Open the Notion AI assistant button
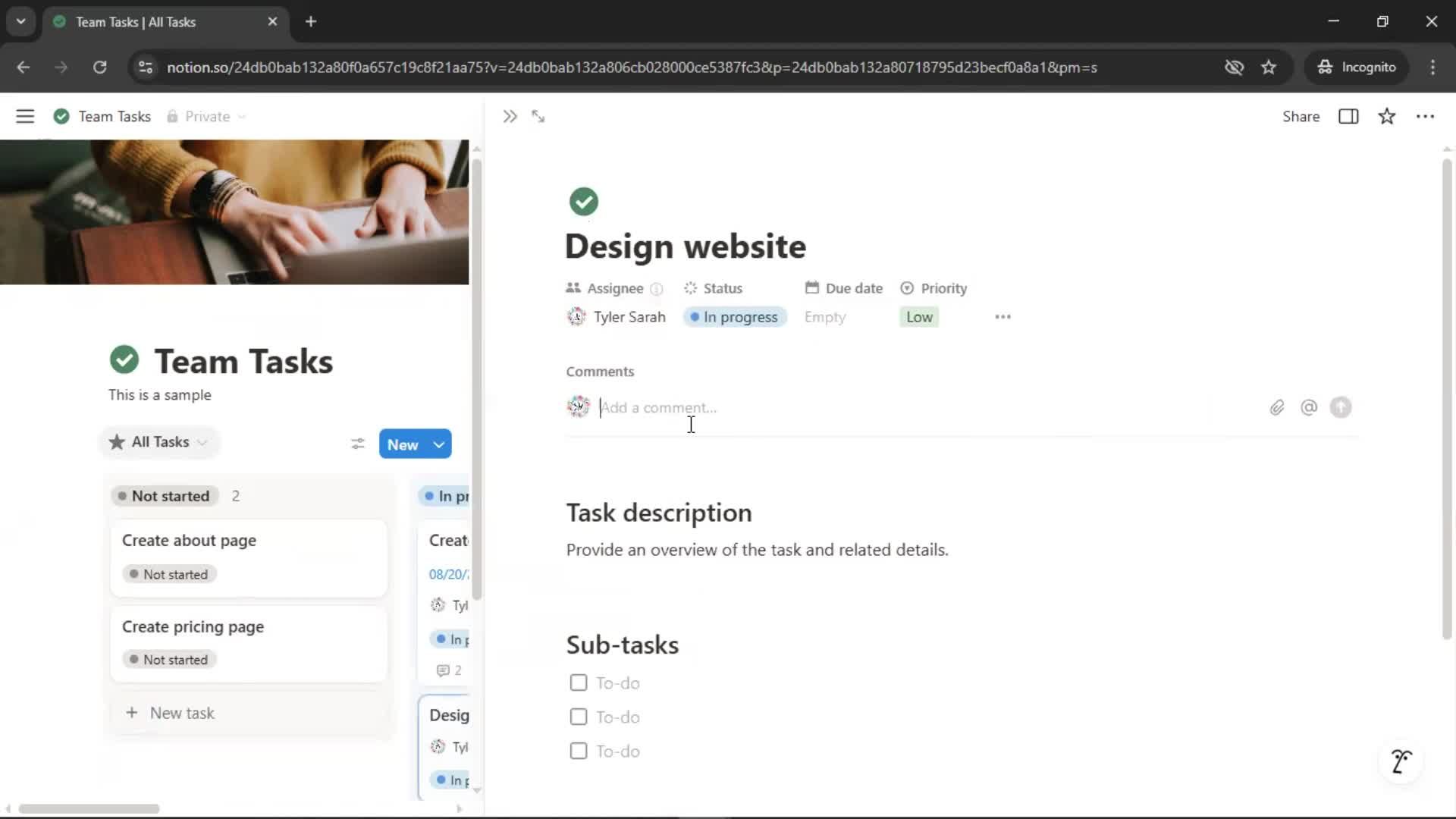 click(x=1401, y=761)
